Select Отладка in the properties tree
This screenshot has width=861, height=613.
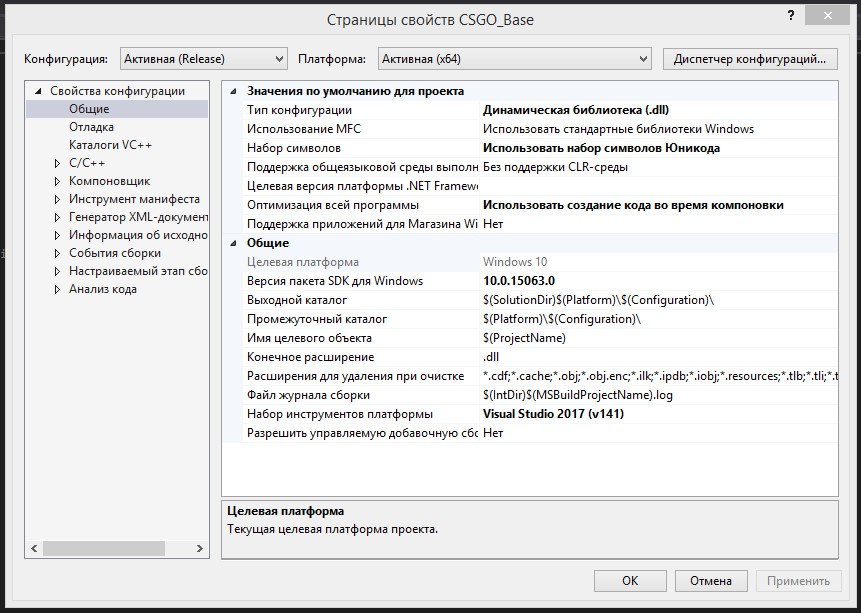point(91,127)
